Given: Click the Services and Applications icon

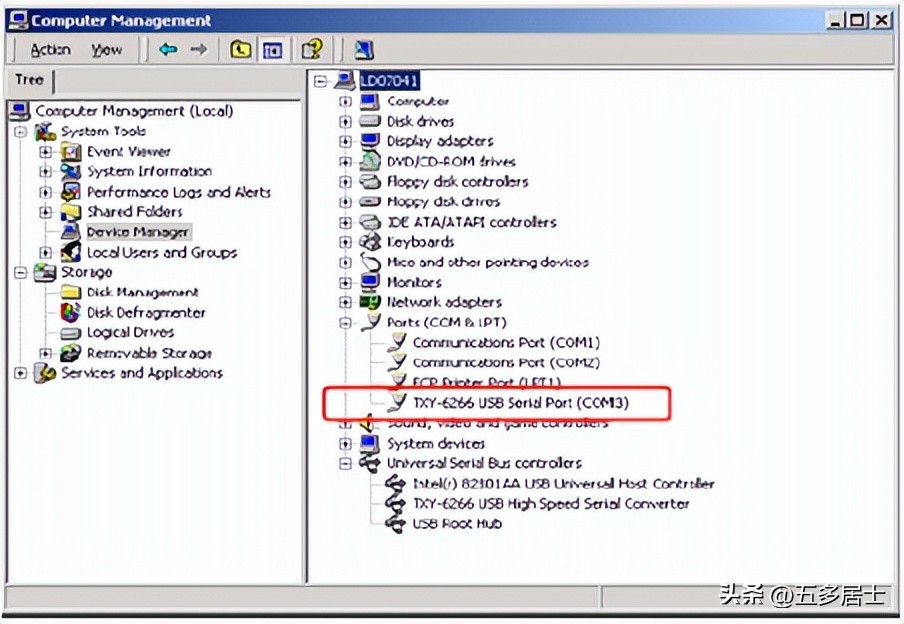Looking at the screenshot, I should pyautogui.click(x=44, y=373).
